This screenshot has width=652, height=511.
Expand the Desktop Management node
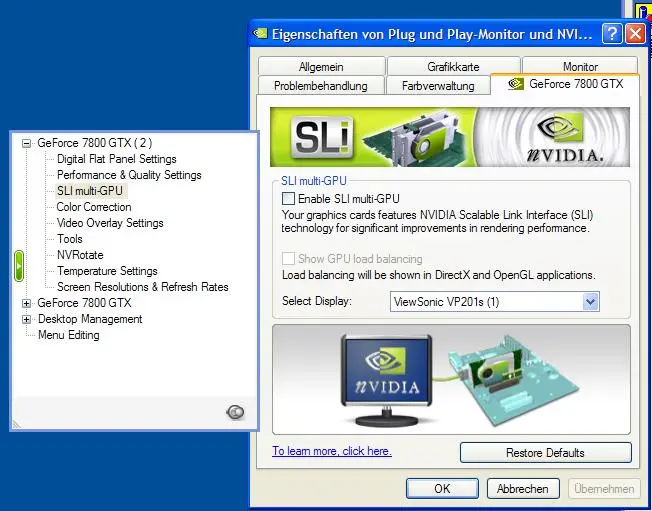point(26,319)
